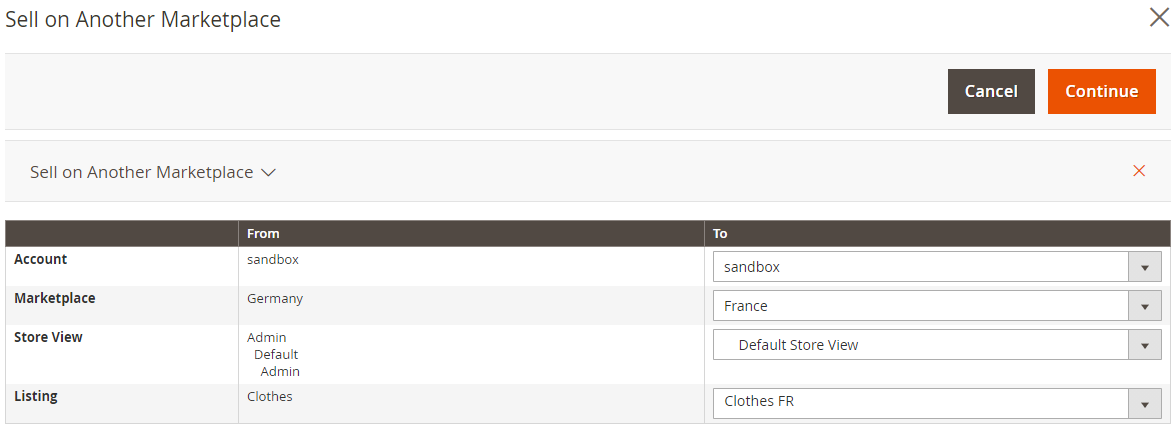Click the From column header
The image size is (1176, 434).
[x=264, y=233]
